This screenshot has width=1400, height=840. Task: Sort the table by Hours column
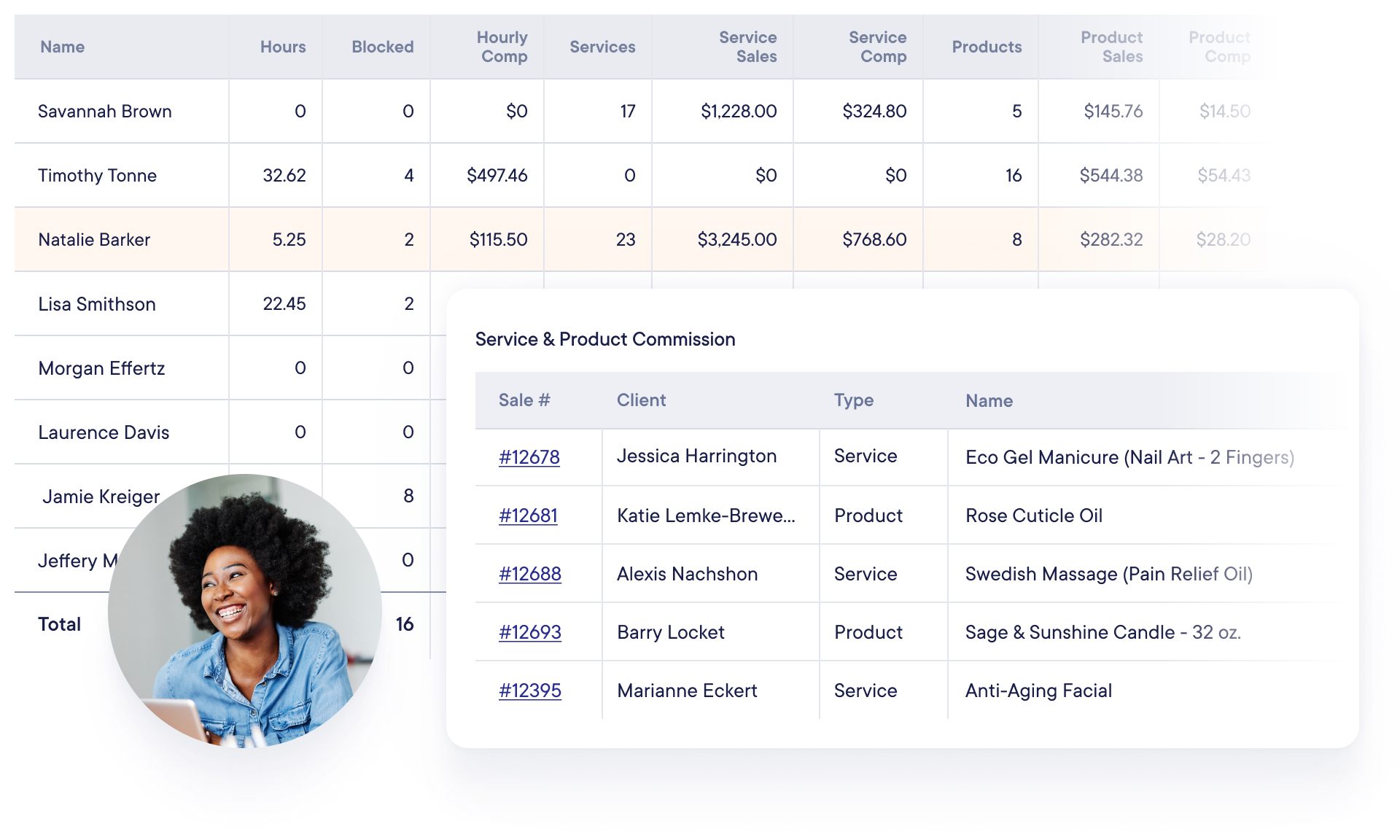click(x=283, y=46)
